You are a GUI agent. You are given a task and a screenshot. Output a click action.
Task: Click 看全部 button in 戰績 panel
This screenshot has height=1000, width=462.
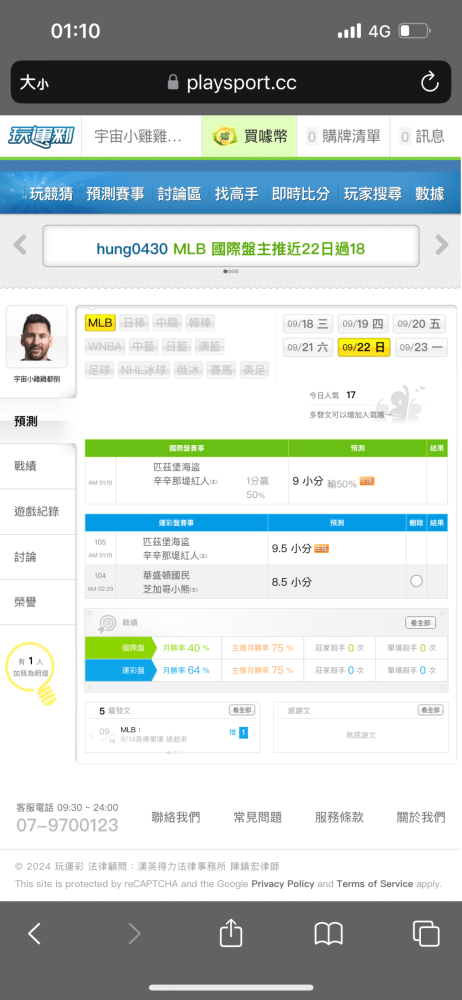[421, 623]
